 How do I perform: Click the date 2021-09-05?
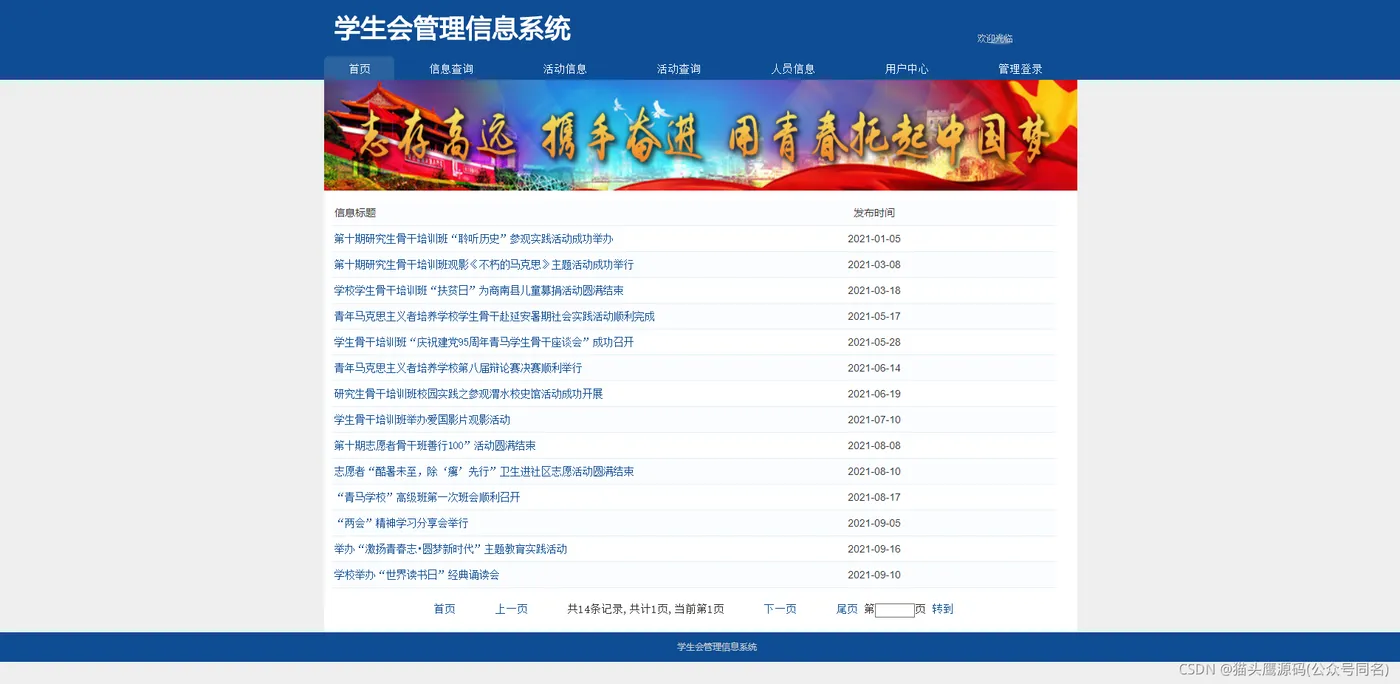(x=874, y=523)
